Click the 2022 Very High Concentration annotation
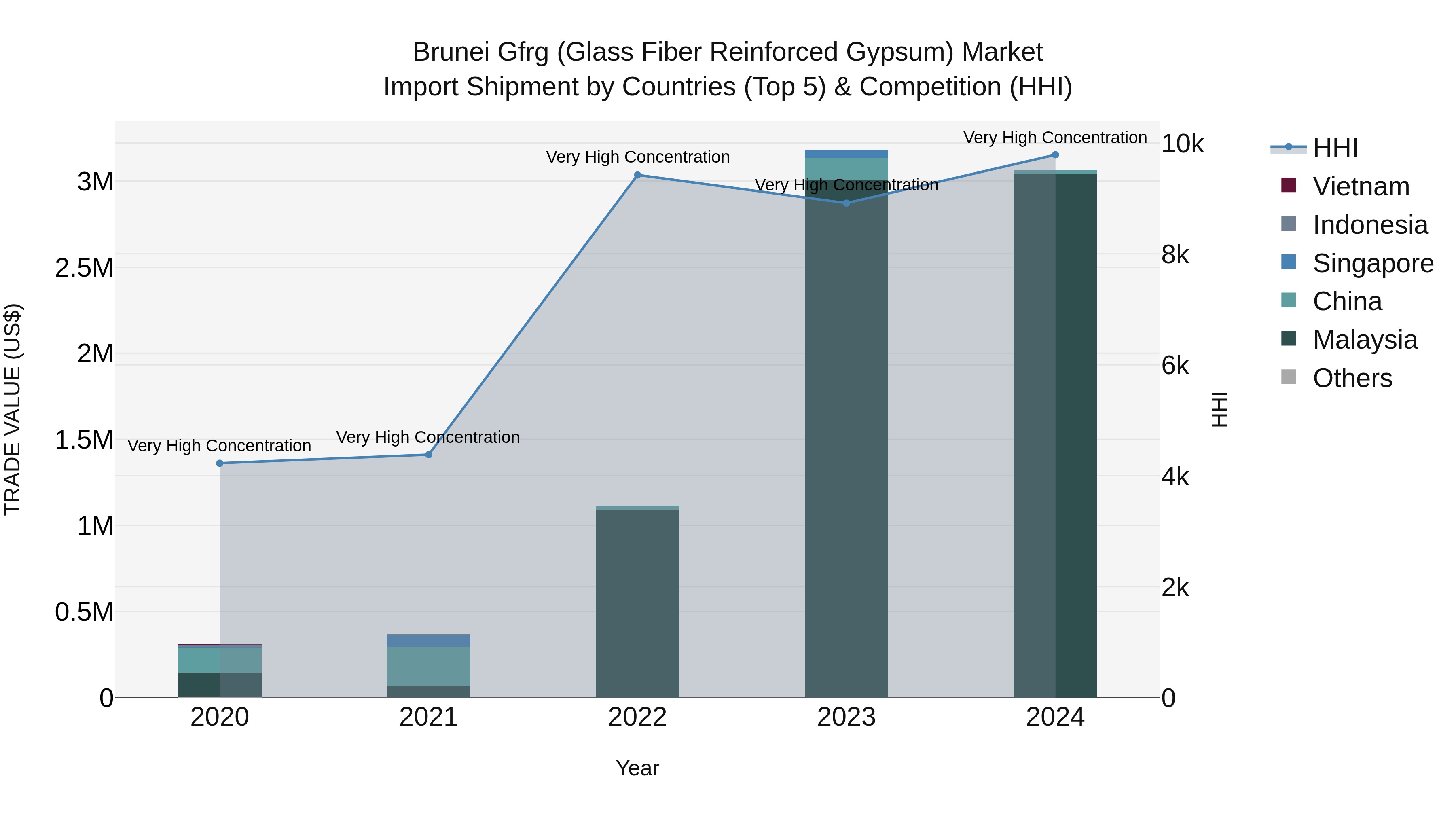Image resolution: width=1456 pixels, height=819 pixels. pos(637,157)
